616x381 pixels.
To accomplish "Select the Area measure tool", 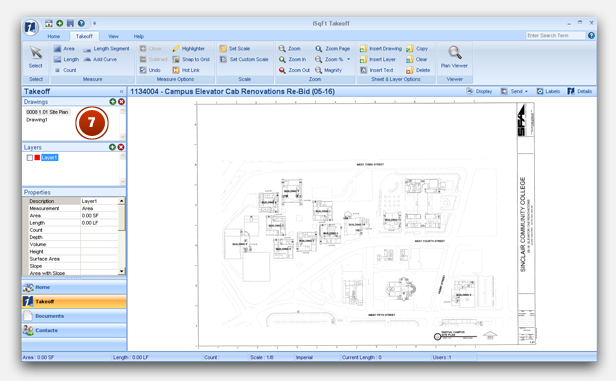I will coord(64,49).
